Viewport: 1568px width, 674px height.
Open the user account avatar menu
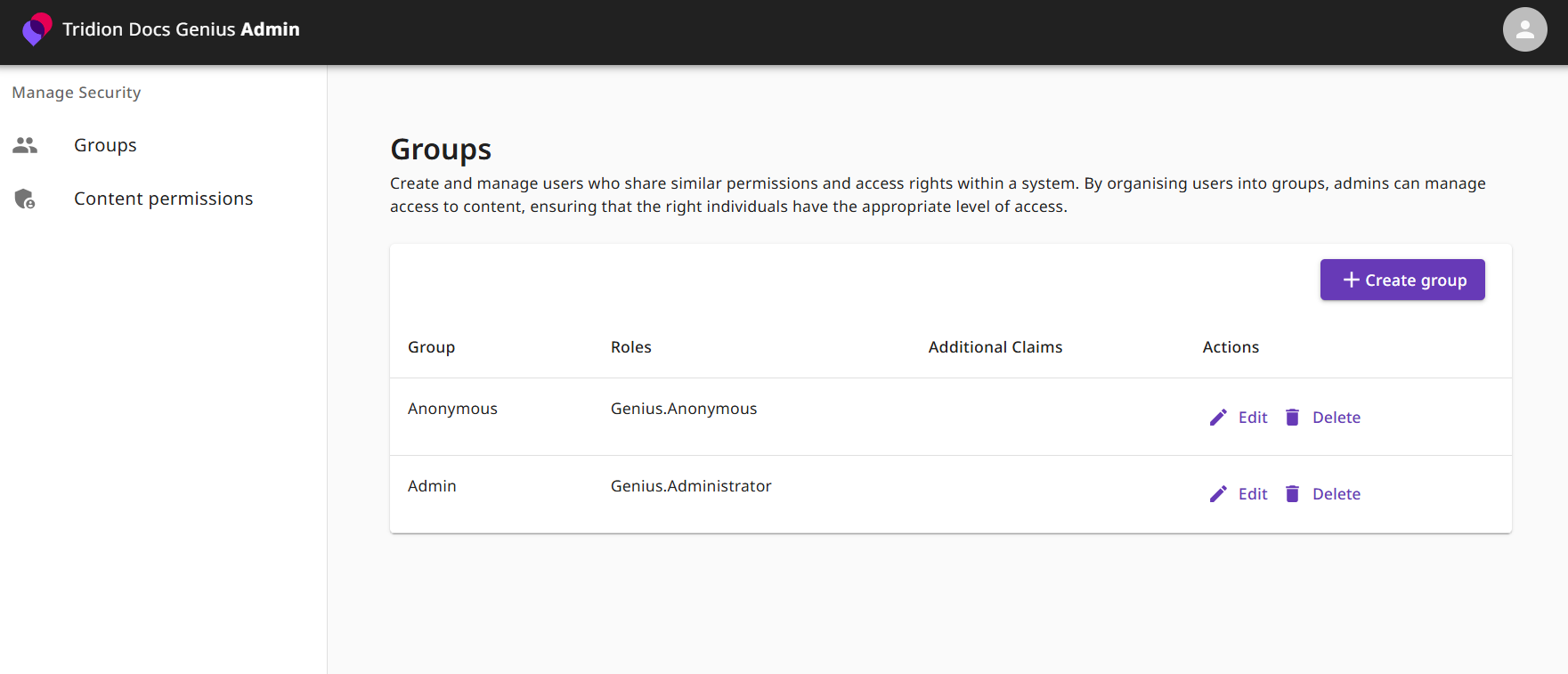click(x=1524, y=29)
